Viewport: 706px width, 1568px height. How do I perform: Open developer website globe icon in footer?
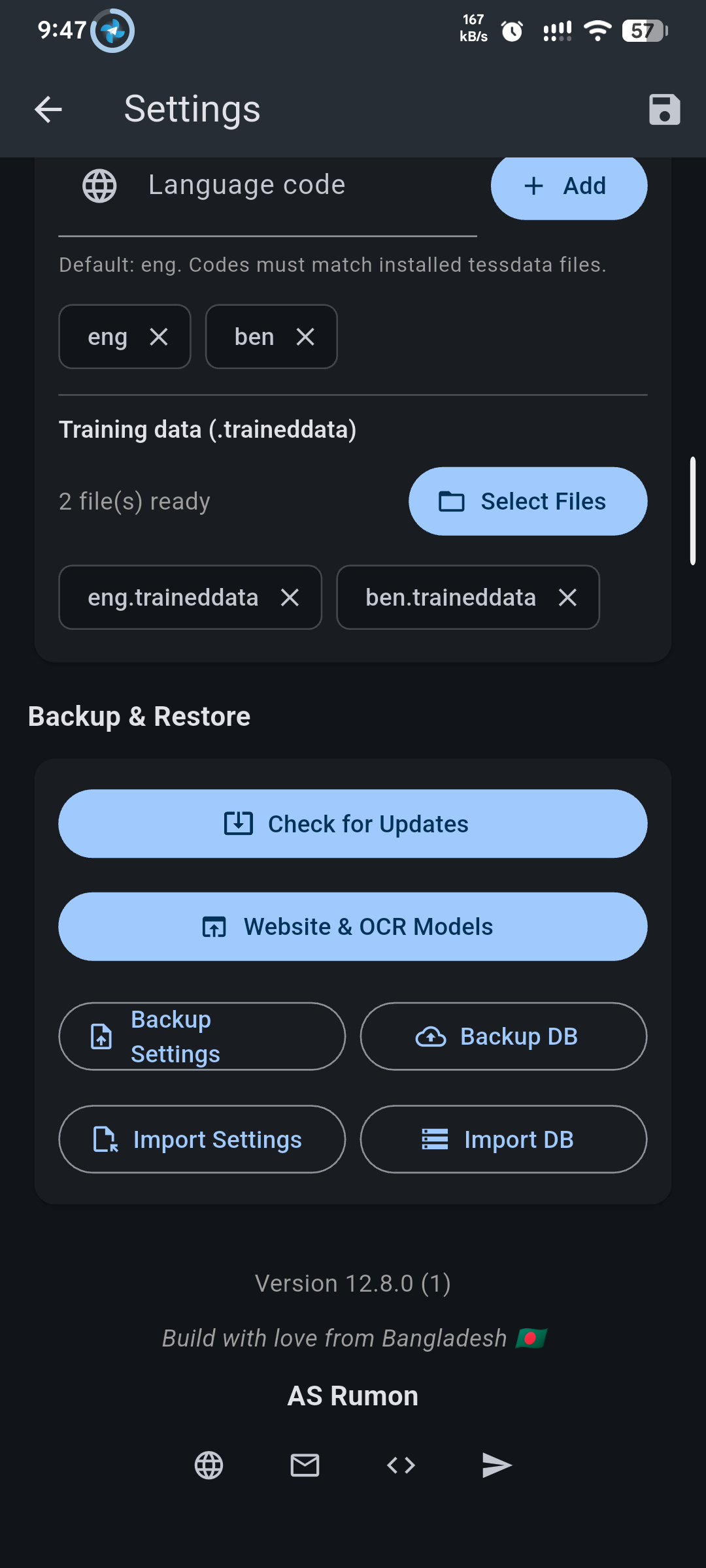click(209, 1465)
